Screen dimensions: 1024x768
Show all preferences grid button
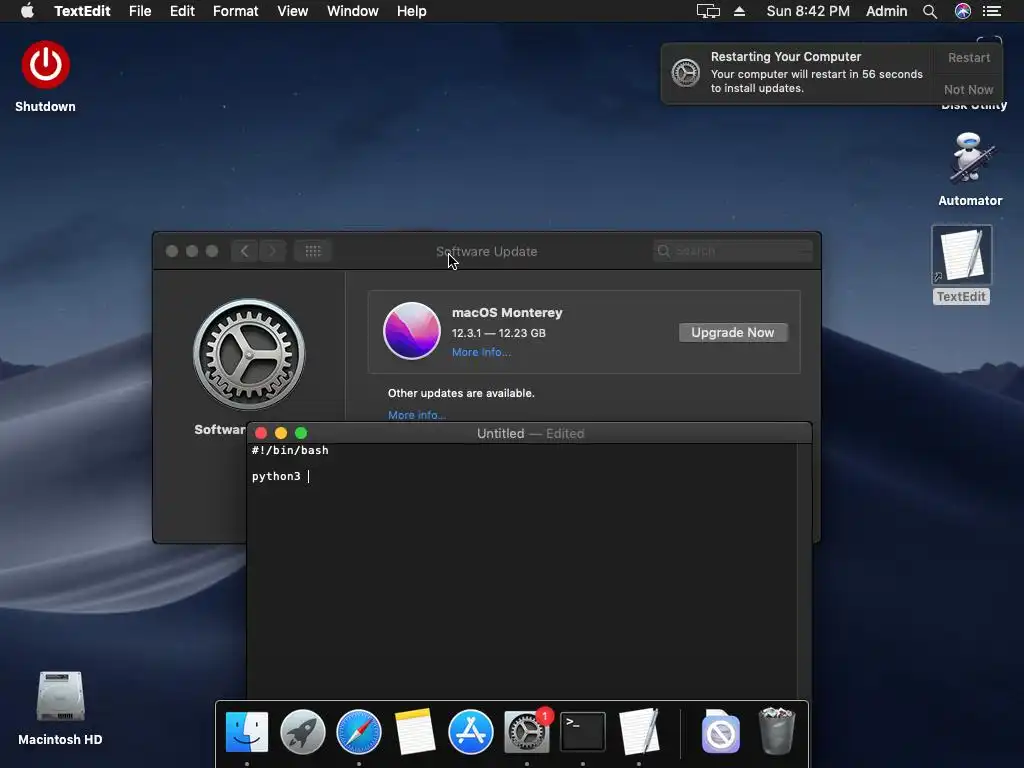pyautogui.click(x=313, y=251)
